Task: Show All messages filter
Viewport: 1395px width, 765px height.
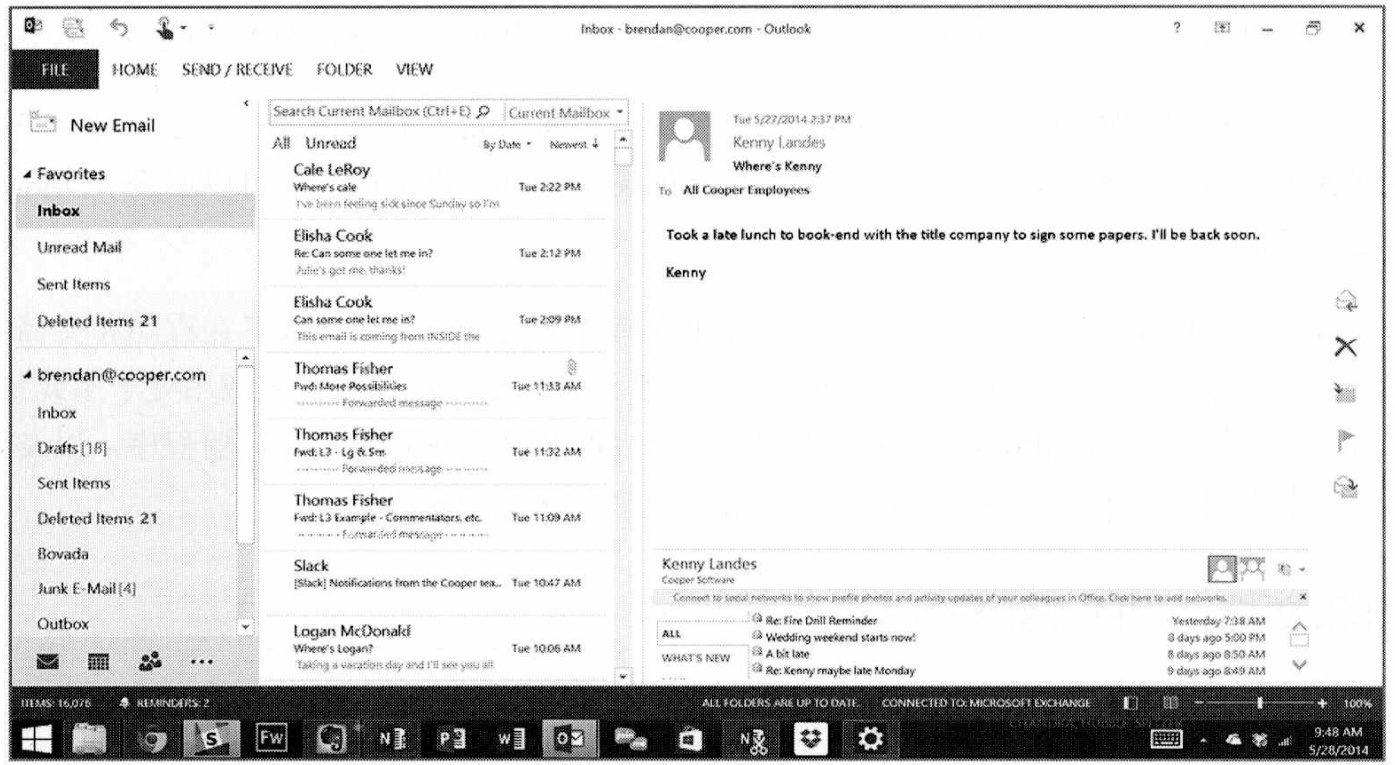Action: pos(282,145)
